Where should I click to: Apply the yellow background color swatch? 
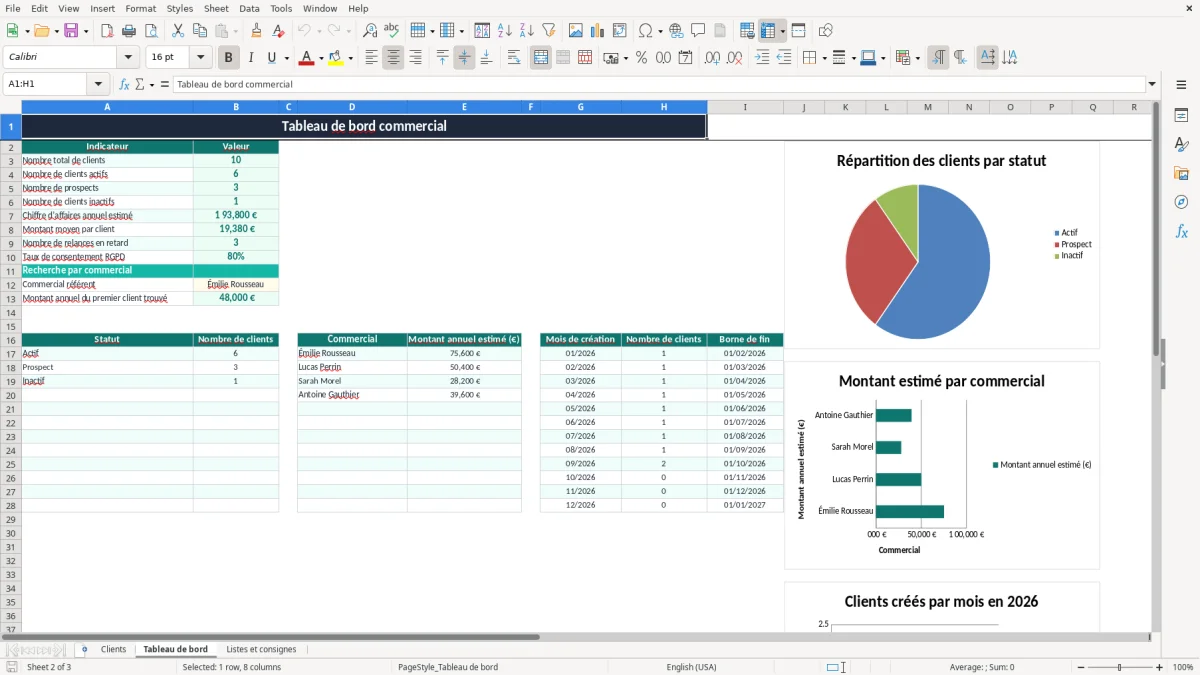(x=336, y=58)
